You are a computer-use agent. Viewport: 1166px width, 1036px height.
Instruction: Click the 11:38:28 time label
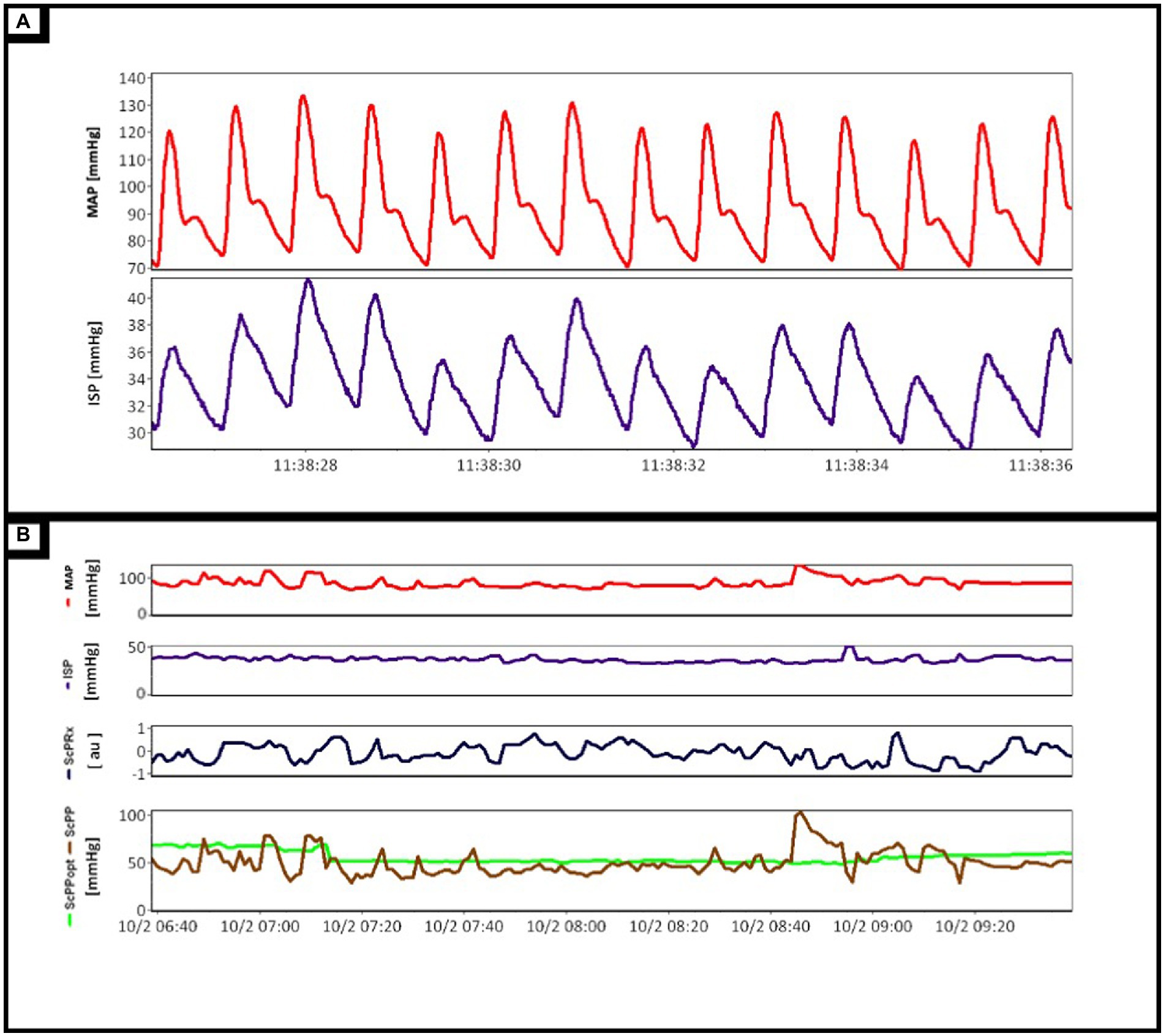305,466
